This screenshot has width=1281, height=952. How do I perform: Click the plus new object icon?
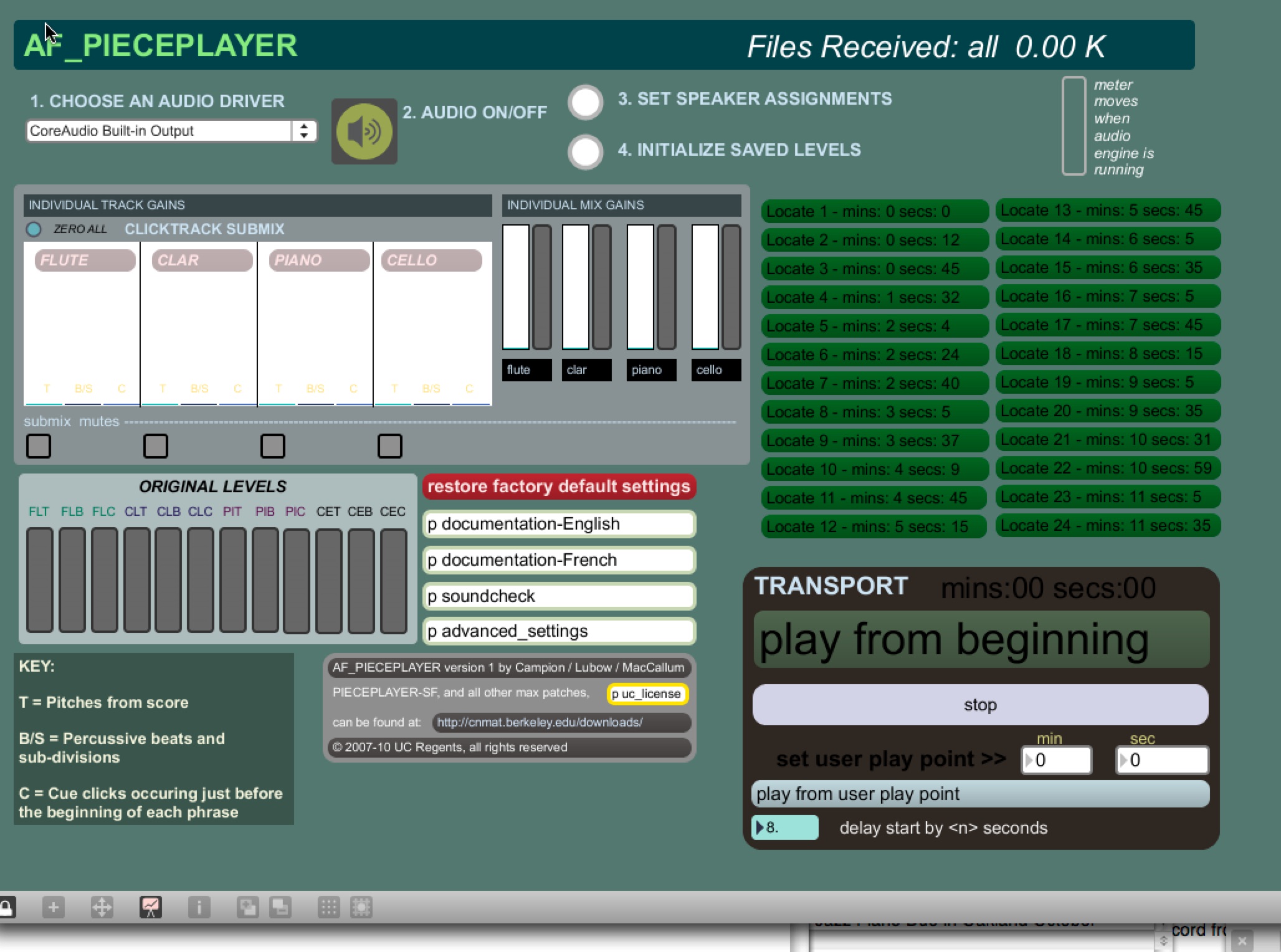point(53,907)
